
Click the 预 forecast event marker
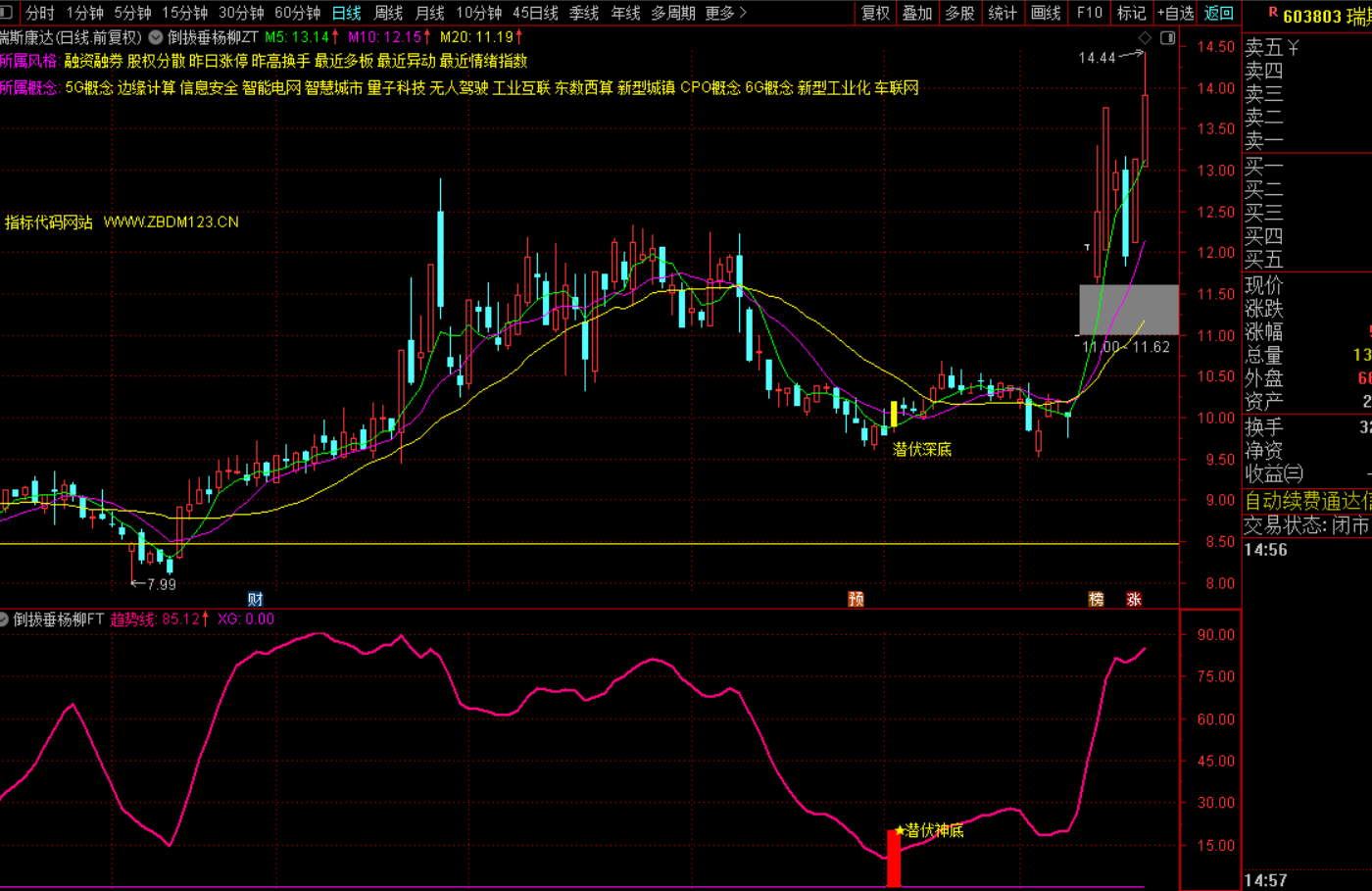856,599
